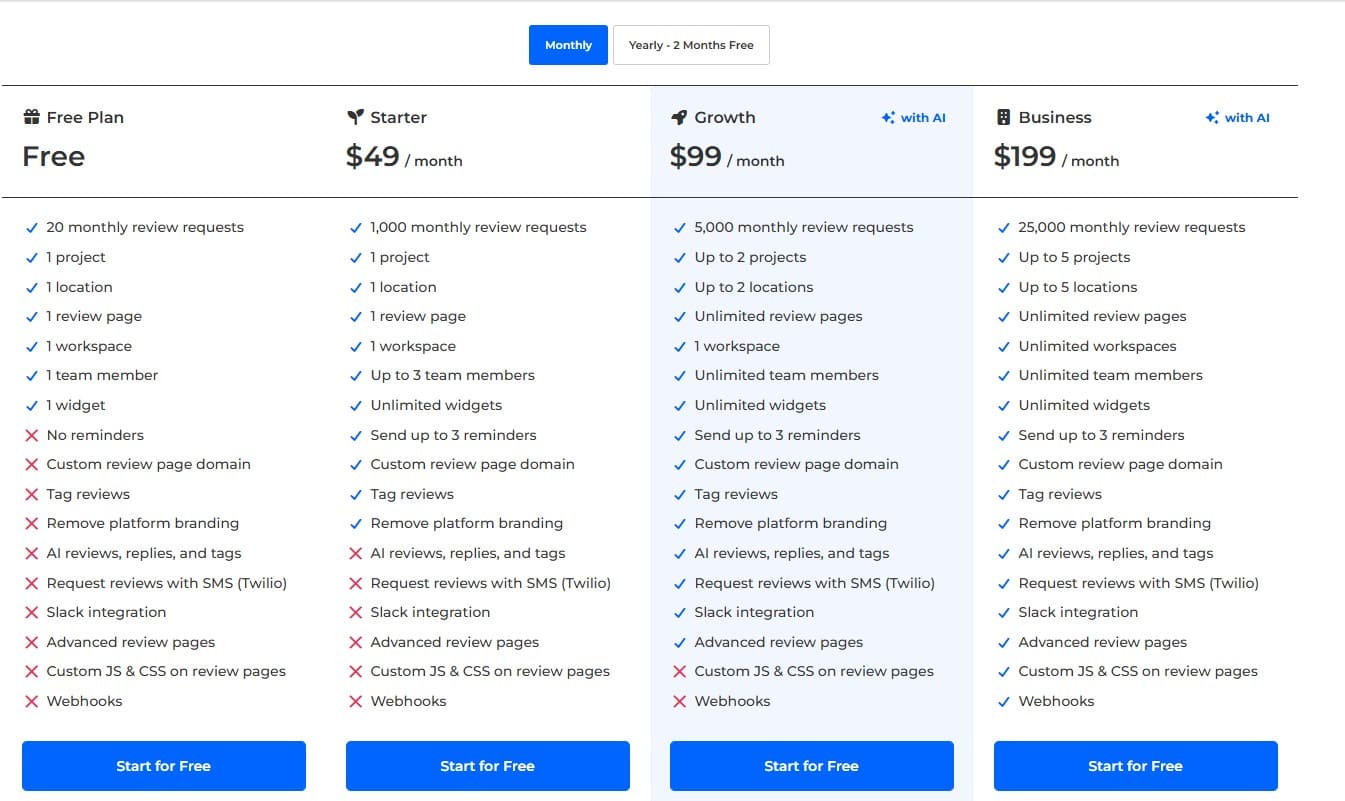Click the rocket icon beside Growth
This screenshot has width=1345, height=801.
pos(679,117)
